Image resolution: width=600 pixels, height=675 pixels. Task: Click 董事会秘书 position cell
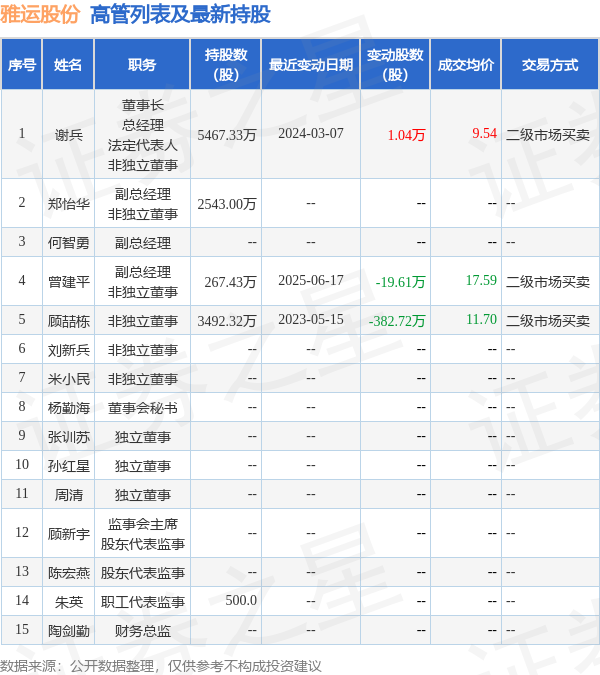click(142, 408)
